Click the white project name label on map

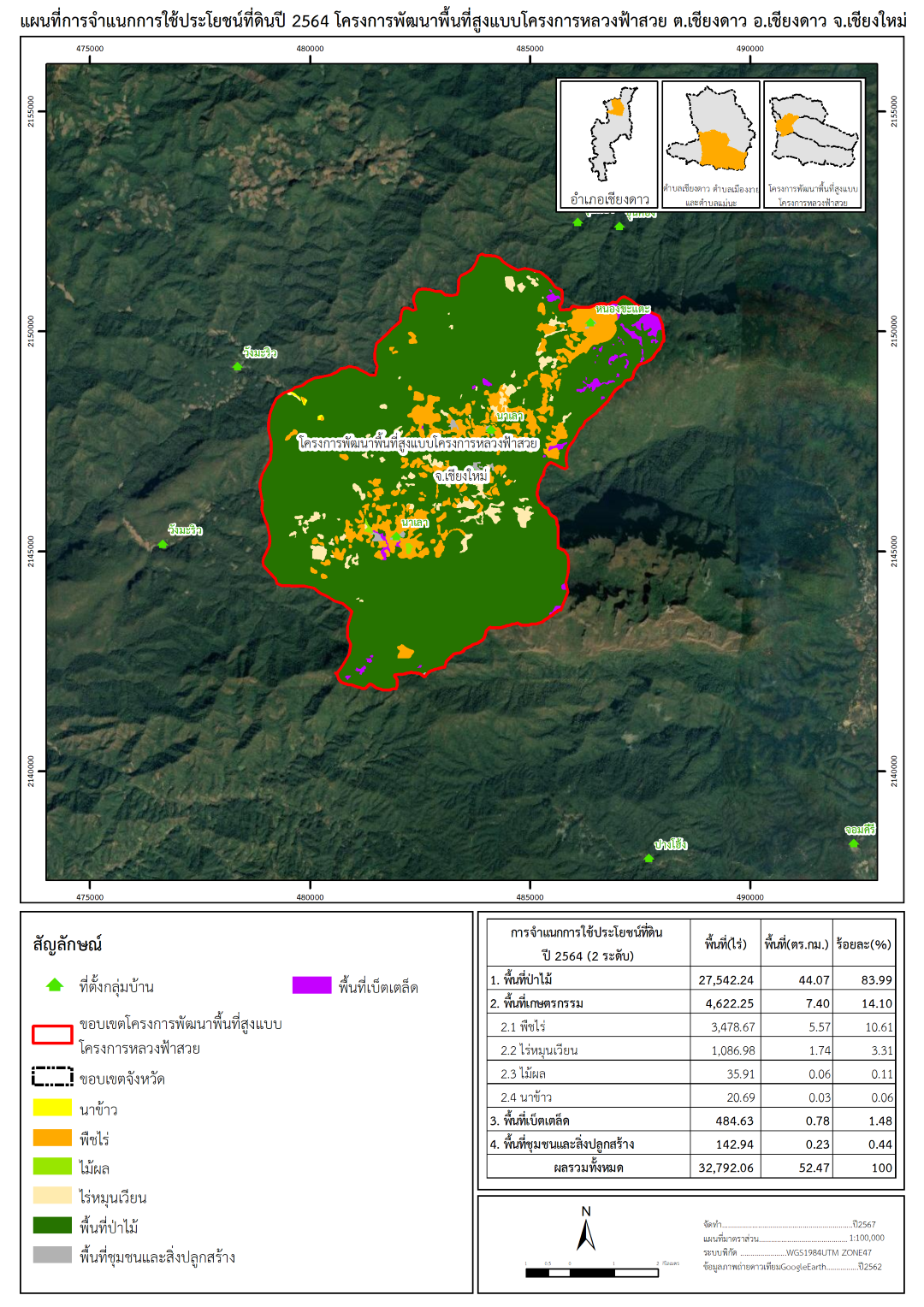coord(418,443)
